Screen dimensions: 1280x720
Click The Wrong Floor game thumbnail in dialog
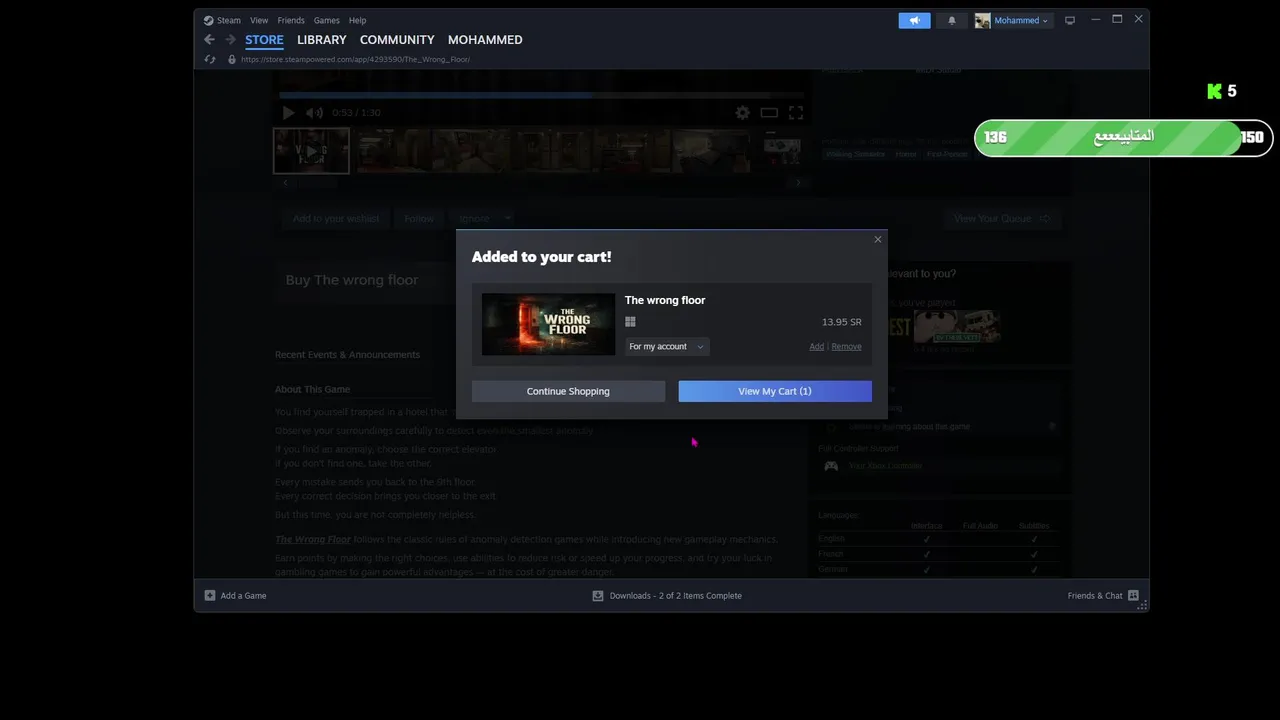pyautogui.click(x=548, y=324)
